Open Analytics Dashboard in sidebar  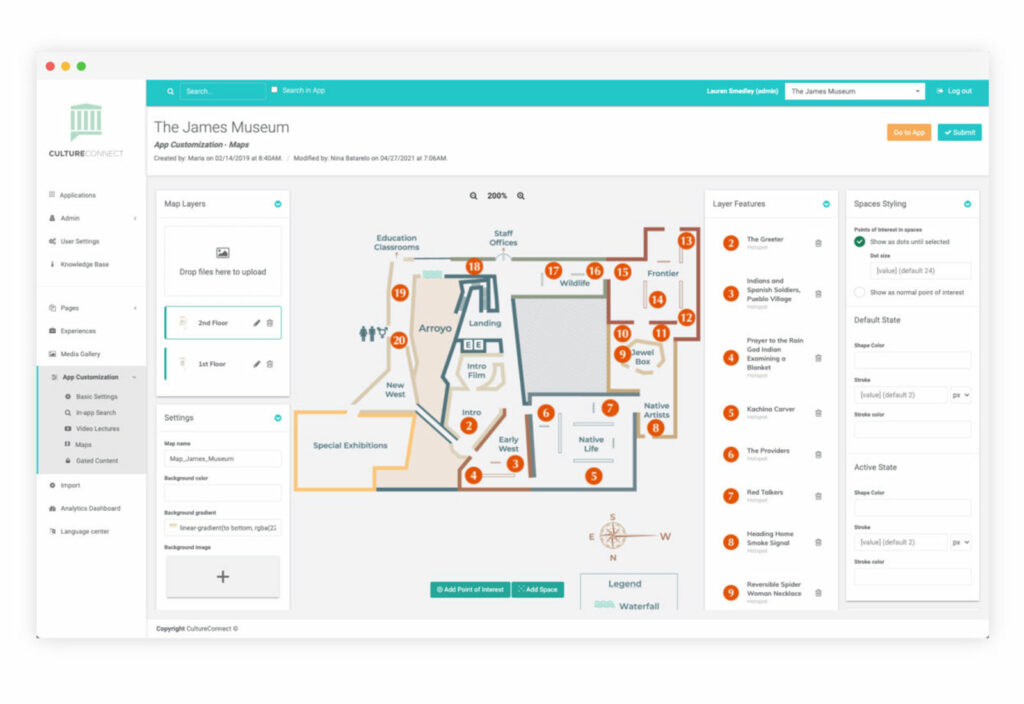90,508
